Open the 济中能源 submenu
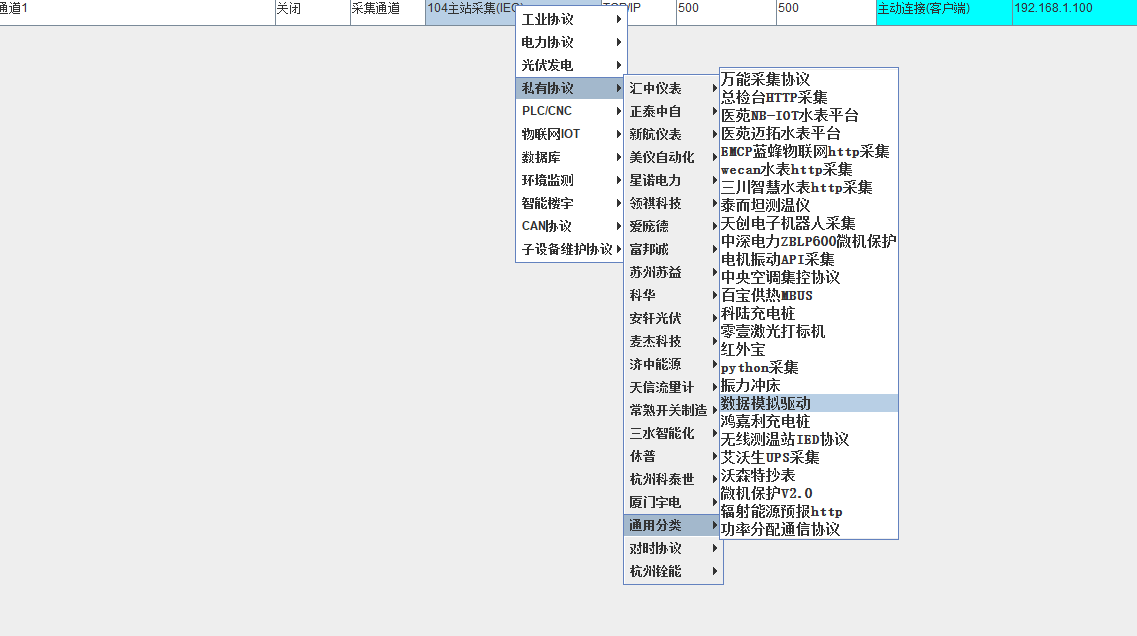 673,364
